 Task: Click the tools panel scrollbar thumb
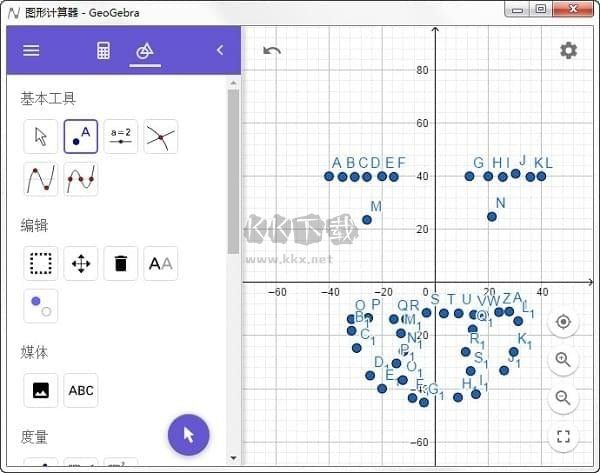coord(233,172)
